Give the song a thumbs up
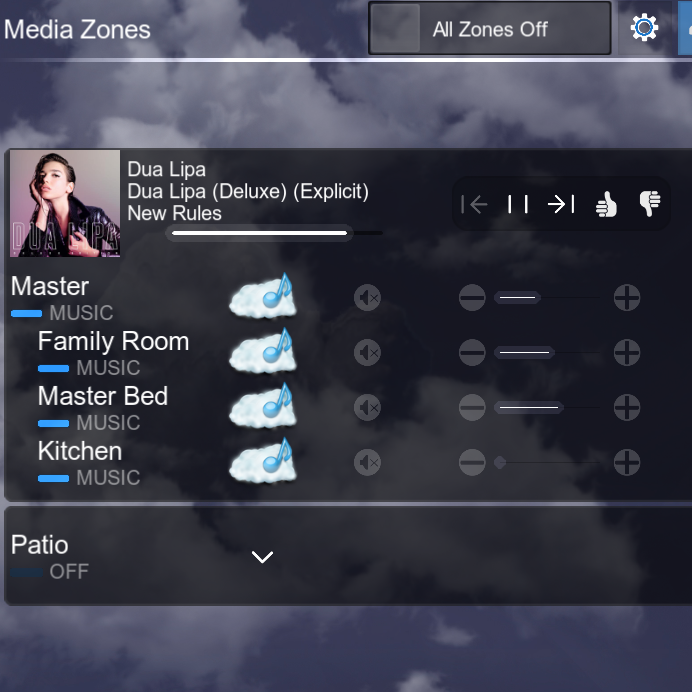 tap(606, 204)
